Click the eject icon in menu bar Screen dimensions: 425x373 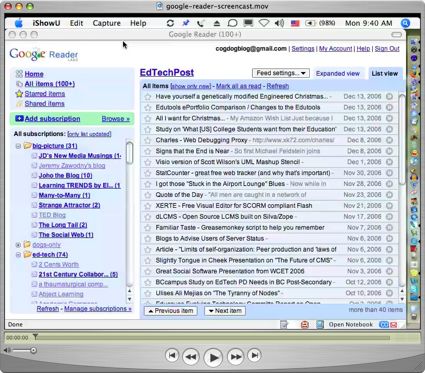pyautogui.click(x=217, y=23)
